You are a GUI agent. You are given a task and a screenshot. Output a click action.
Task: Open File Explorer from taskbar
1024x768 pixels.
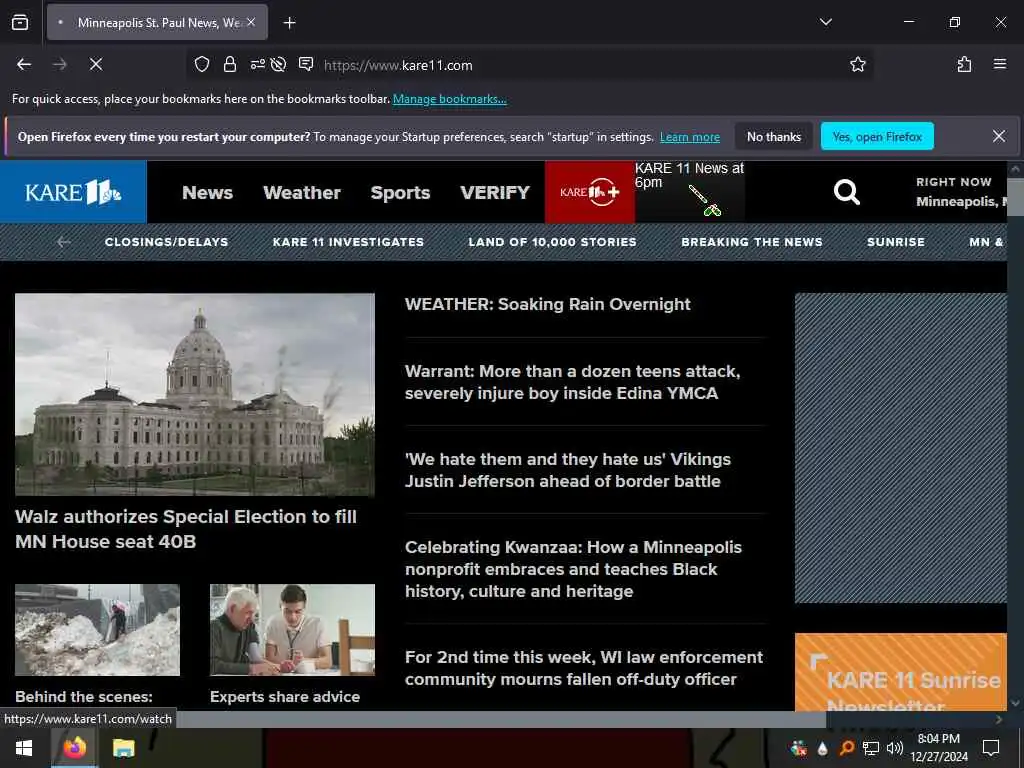click(123, 748)
